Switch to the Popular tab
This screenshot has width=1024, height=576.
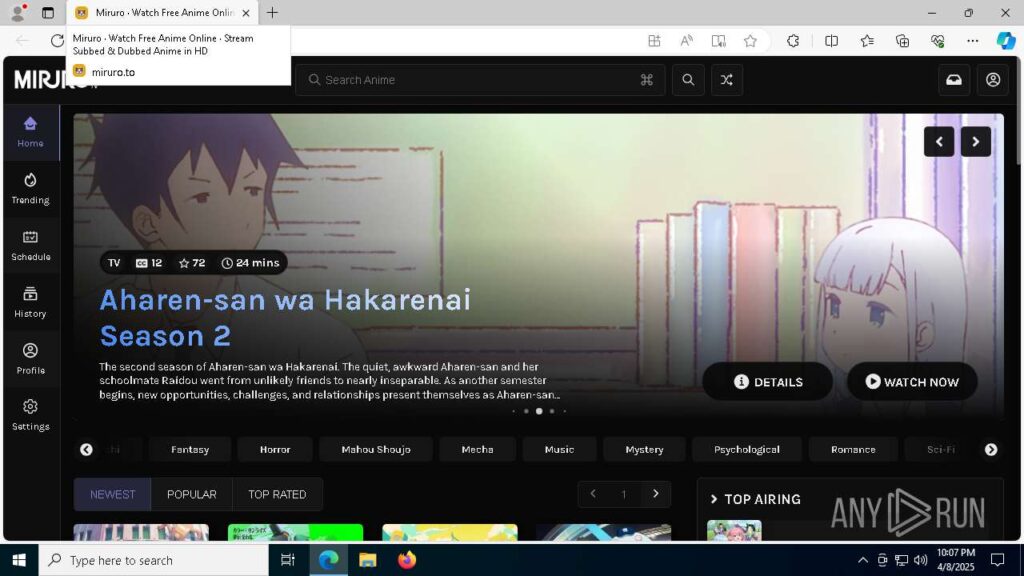coord(191,494)
